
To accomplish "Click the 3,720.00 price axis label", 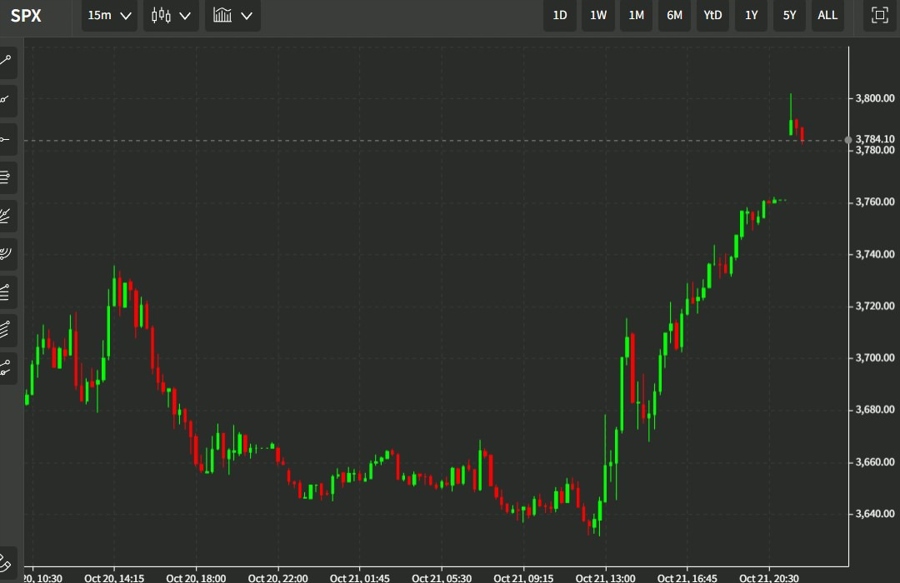I will pos(875,306).
